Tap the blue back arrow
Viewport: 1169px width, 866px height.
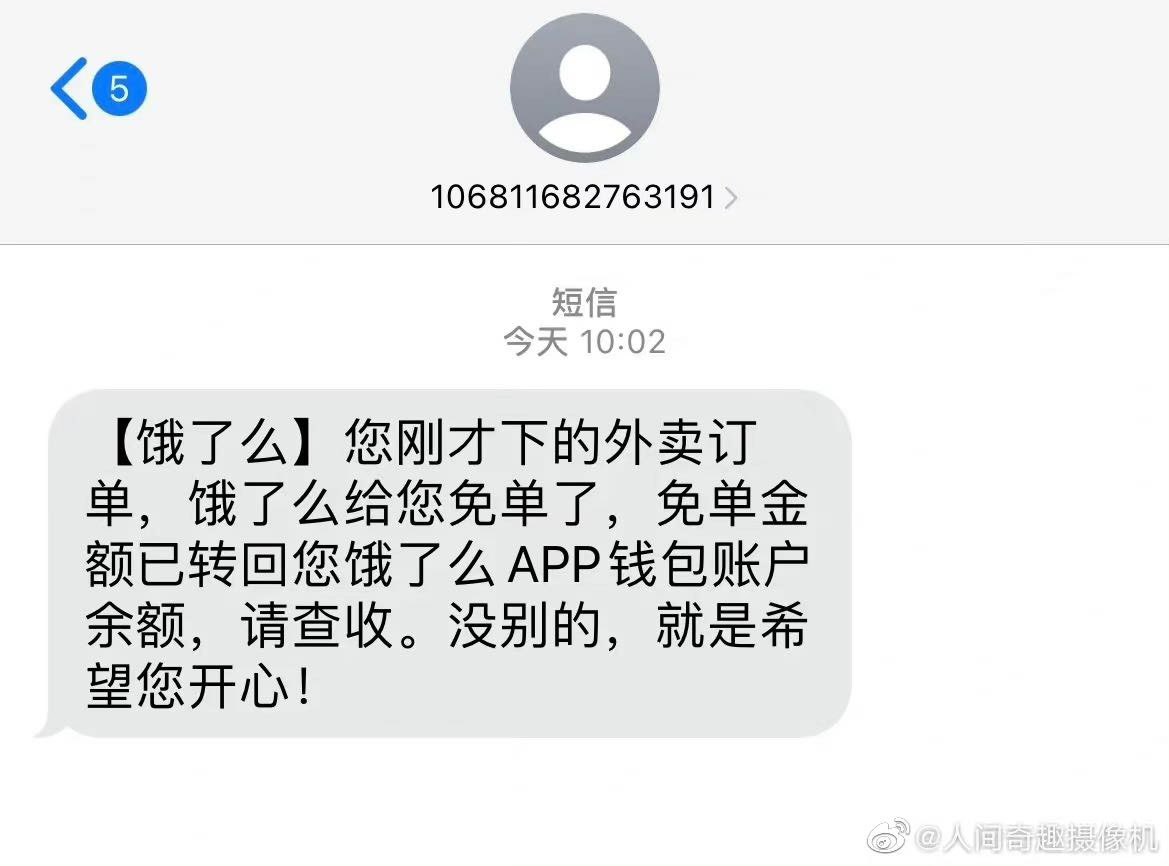[69, 88]
